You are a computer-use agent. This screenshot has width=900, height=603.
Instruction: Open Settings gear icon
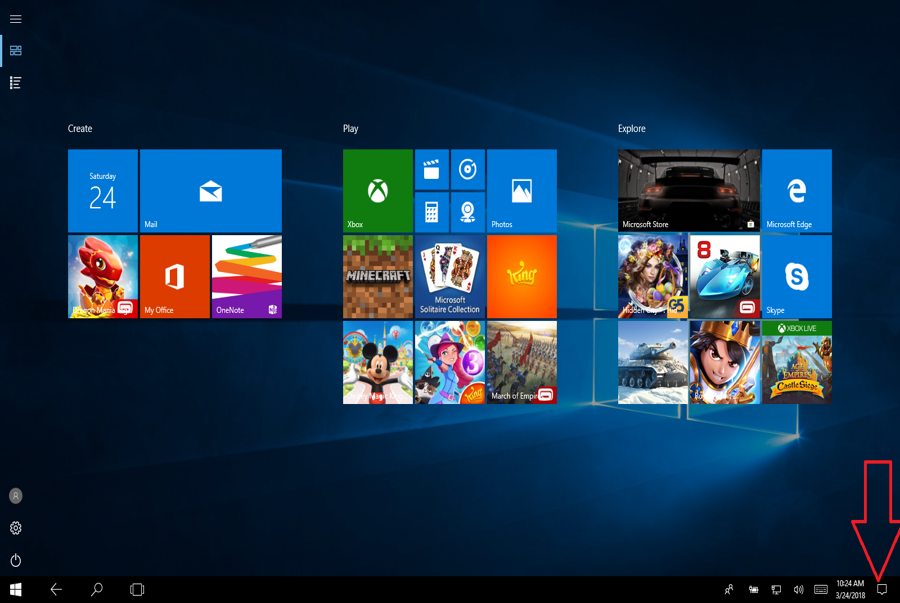[15, 528]
